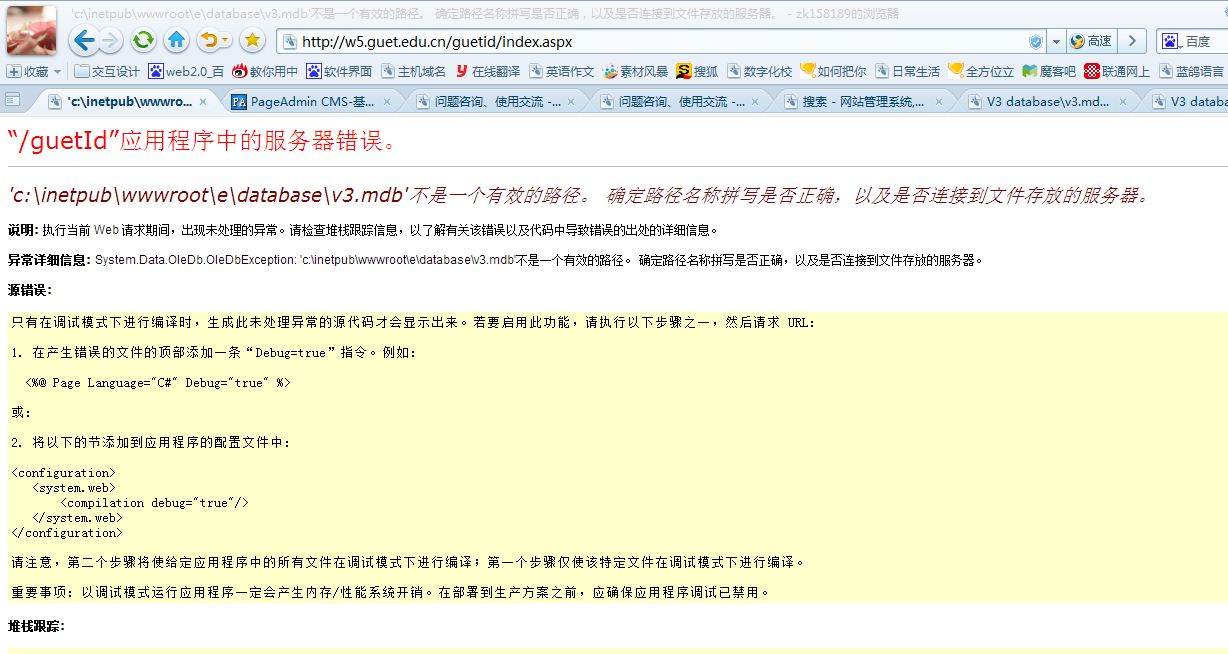
Task: Close the first V3 database\v3.mdb tab
Action: 1123,101
